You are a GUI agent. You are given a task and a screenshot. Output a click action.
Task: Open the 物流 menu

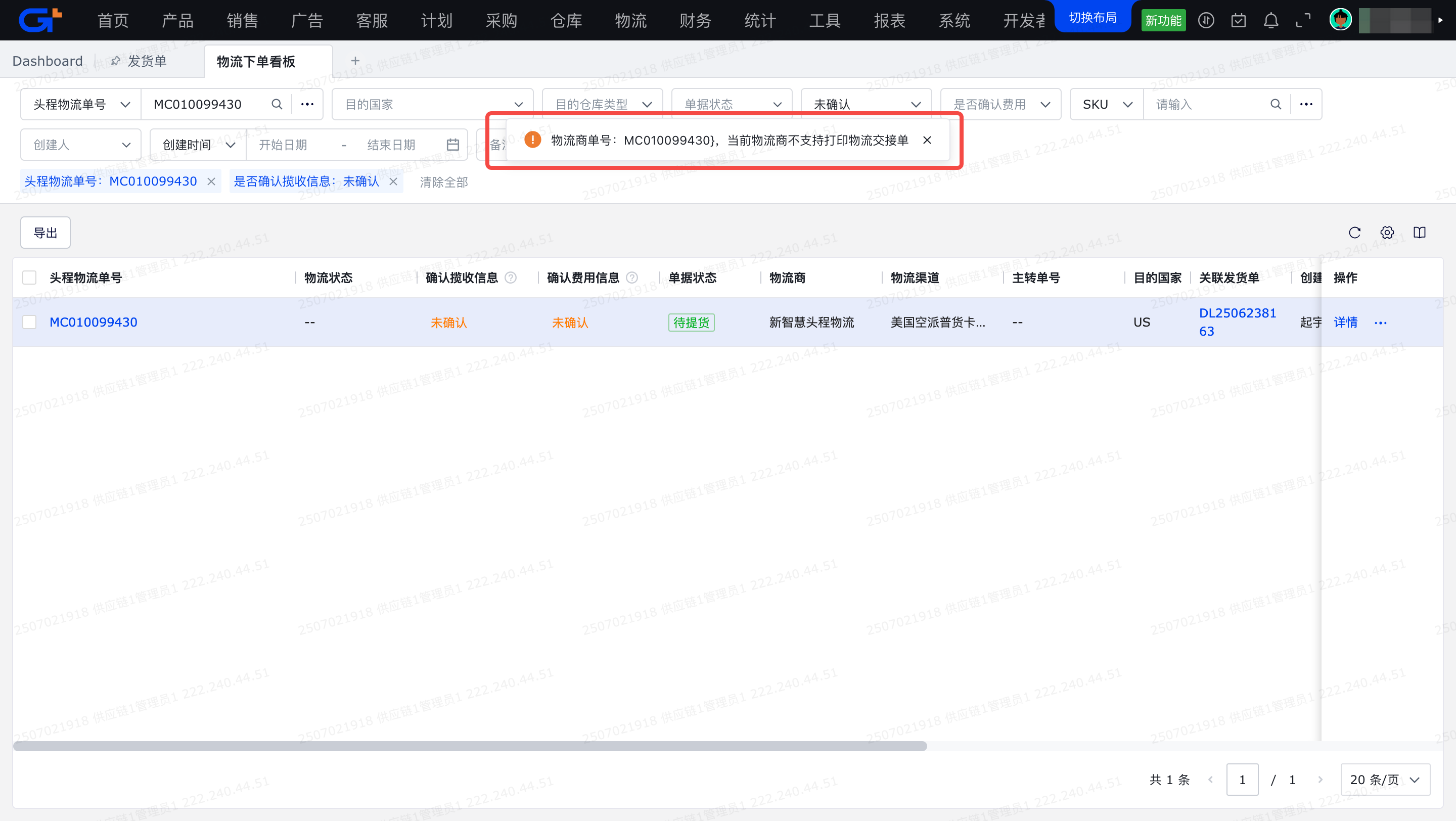[630, 21]
